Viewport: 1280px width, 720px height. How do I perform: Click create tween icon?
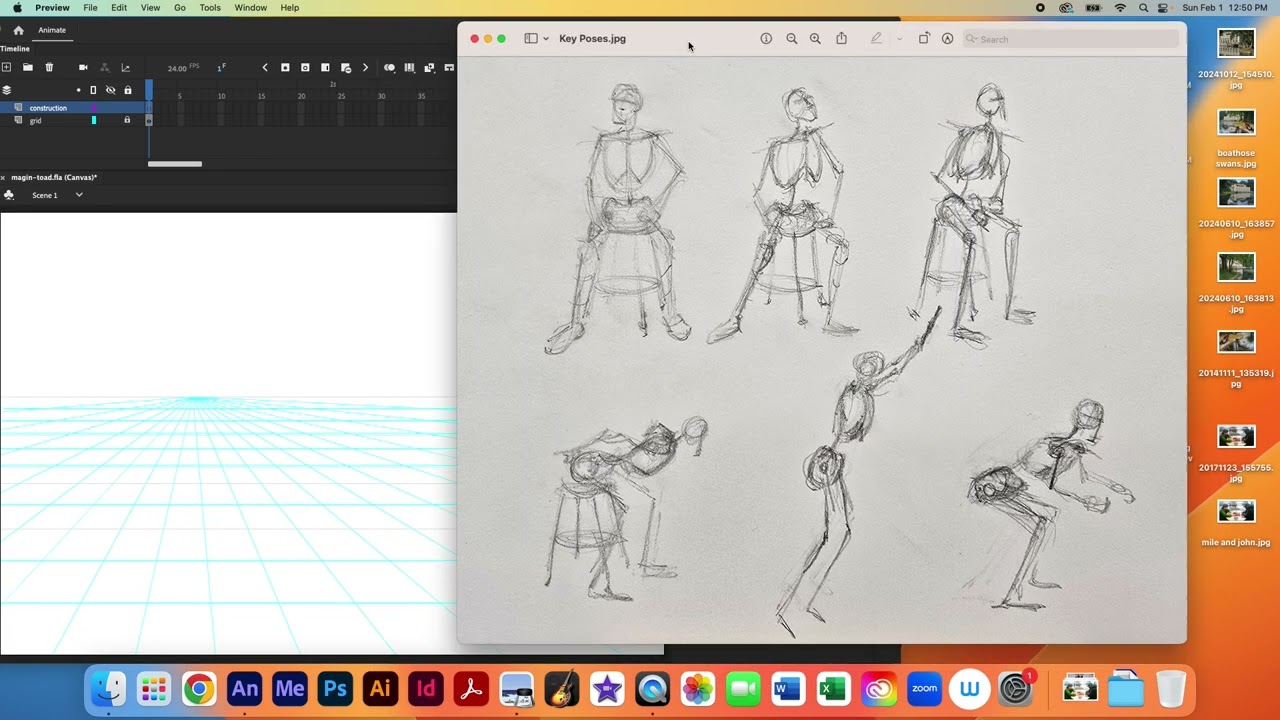click(x=429, y=67)
